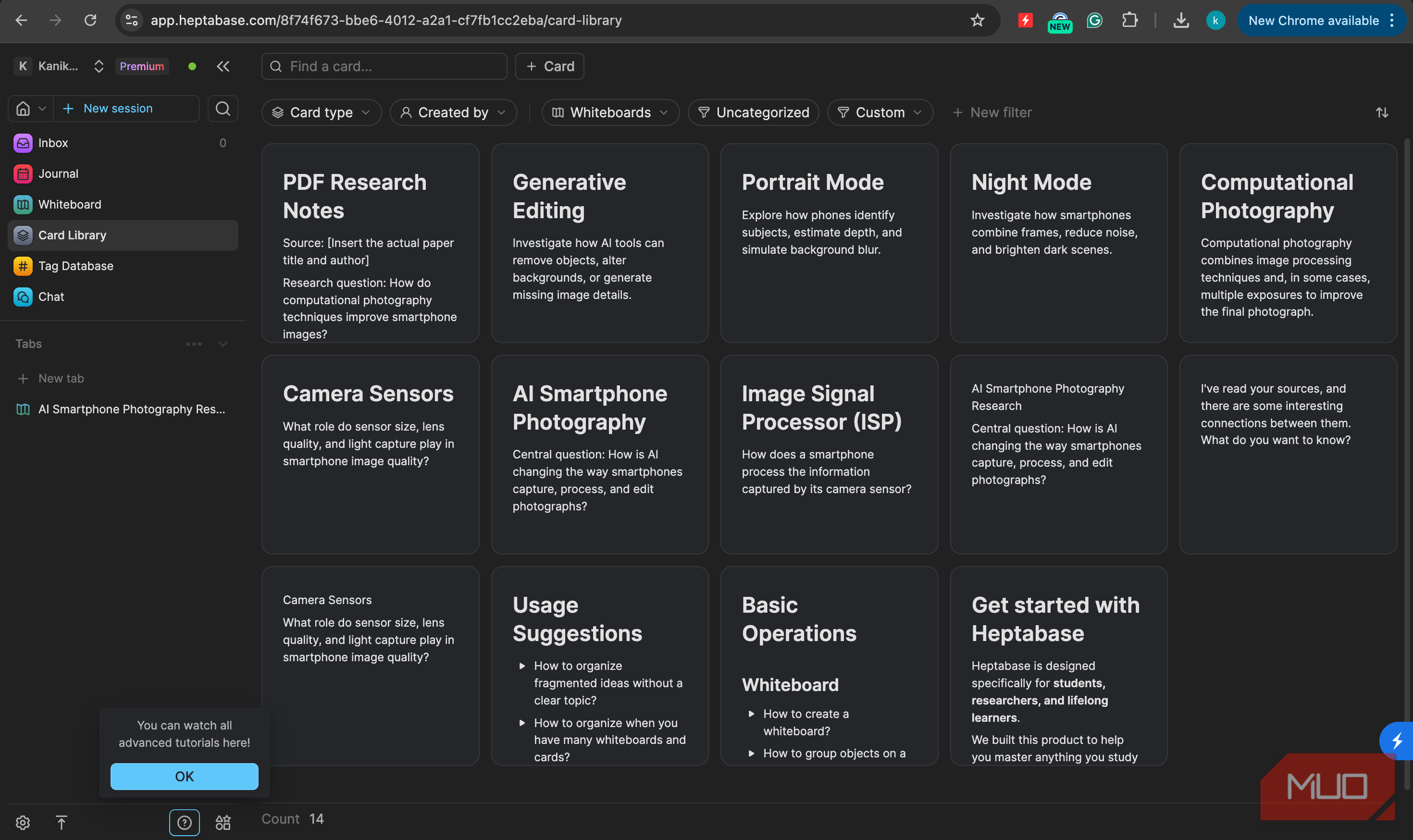
Task: Open Tabs section three-dot menu
Action: 194,344
